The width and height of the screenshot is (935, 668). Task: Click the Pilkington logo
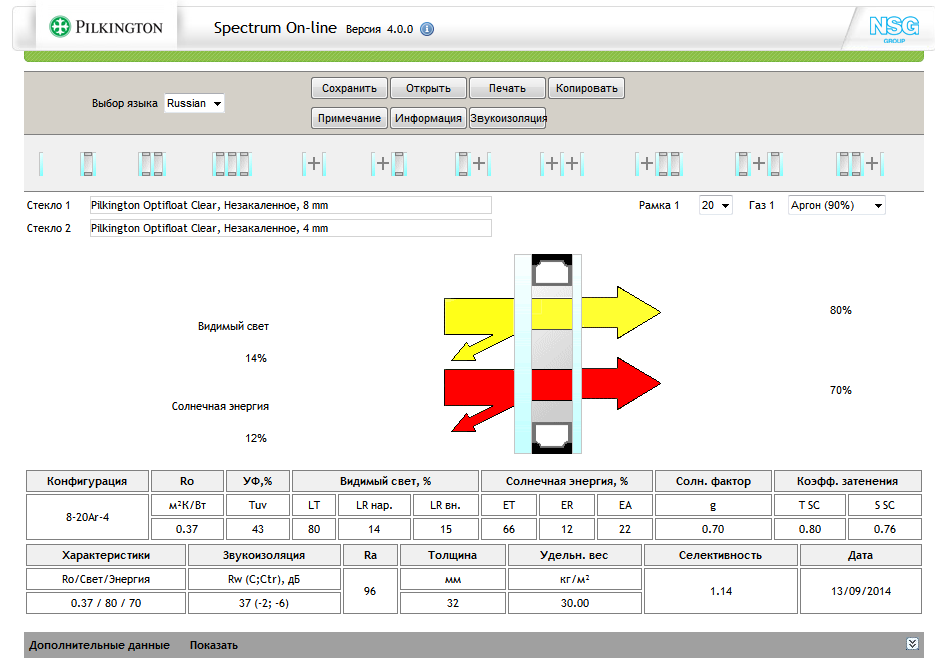click(x=106, y=27)
